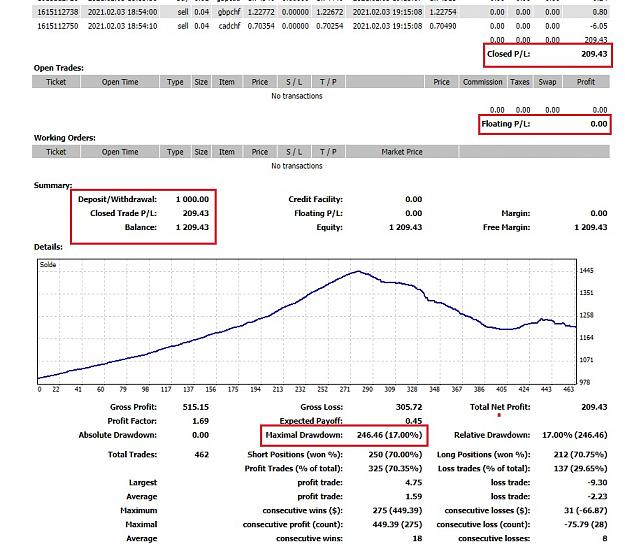Select Balance value 1 209.43
The height and width of the screenshot is (544, 625).
pyautogui.click(x=192, y=227)
